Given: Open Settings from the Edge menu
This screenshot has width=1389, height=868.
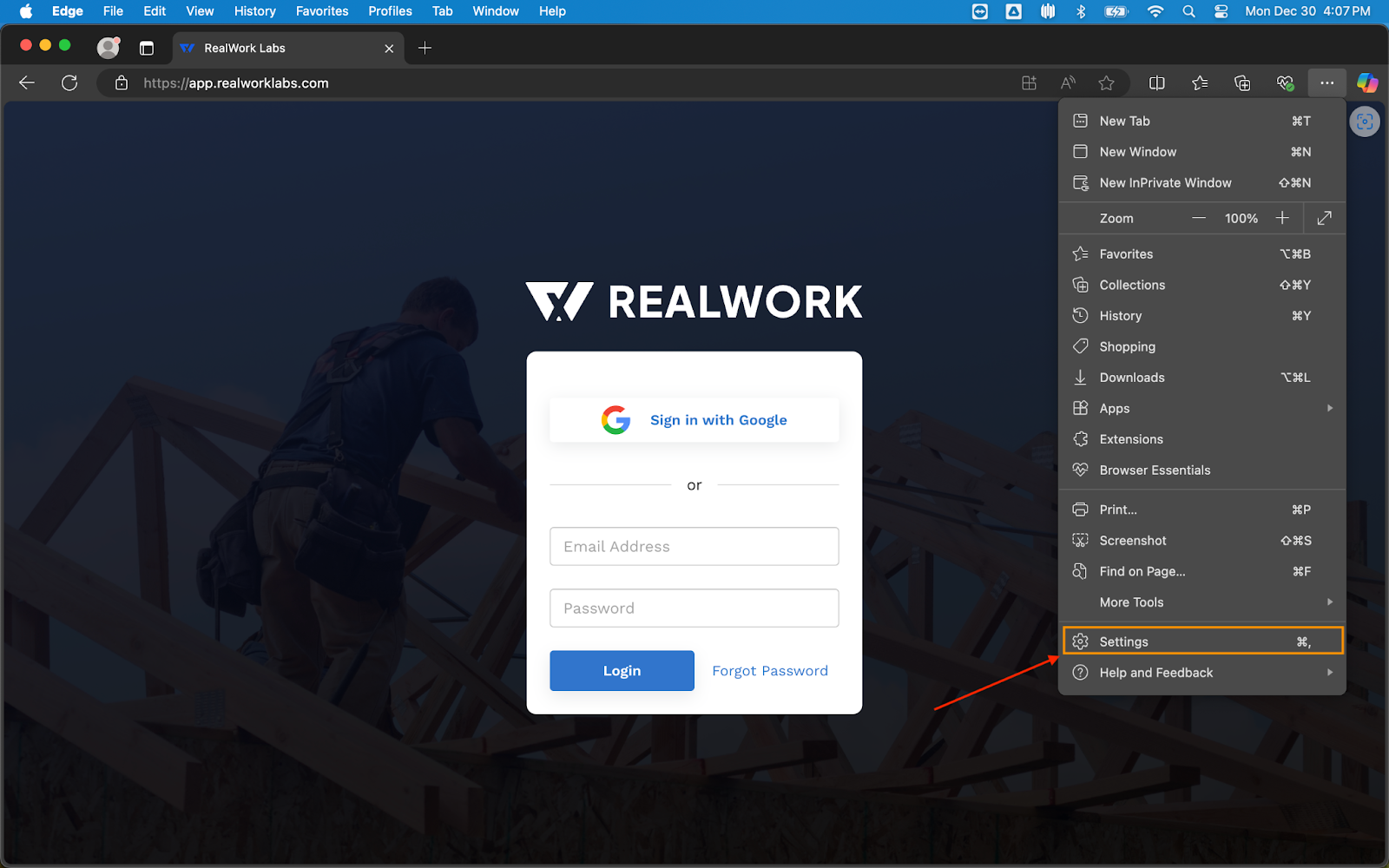Looking at the screenshot, I should click(1202, 641).
